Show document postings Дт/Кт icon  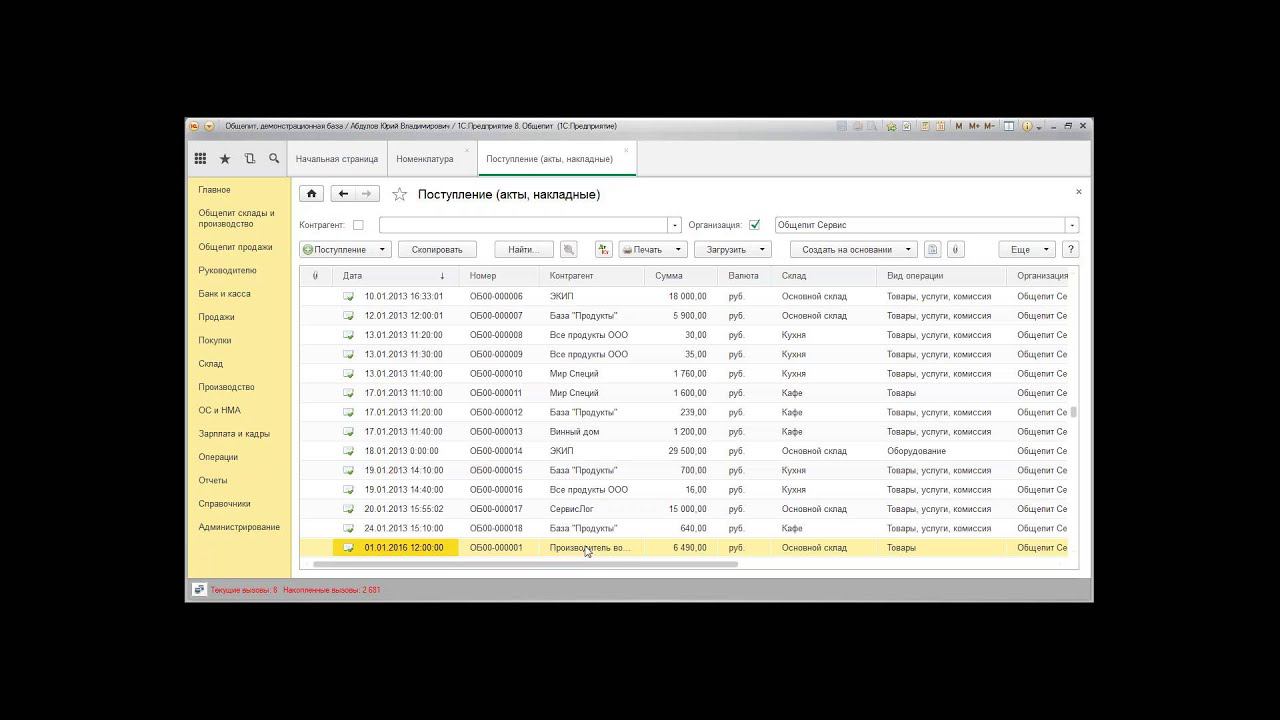pos(603,250)
